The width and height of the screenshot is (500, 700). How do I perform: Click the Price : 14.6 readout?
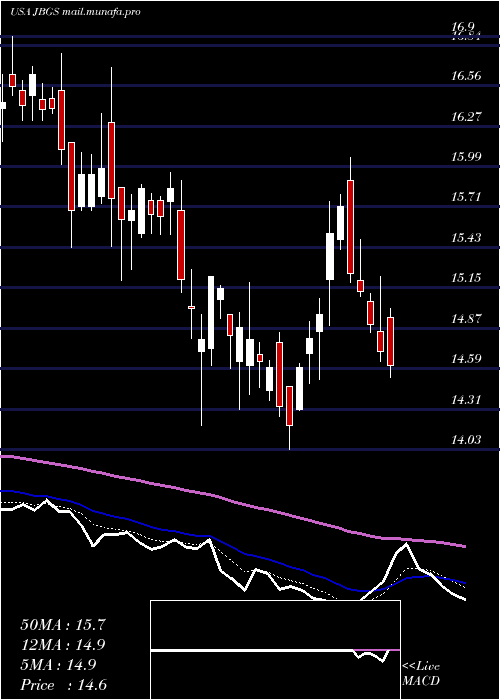point(63,685)
